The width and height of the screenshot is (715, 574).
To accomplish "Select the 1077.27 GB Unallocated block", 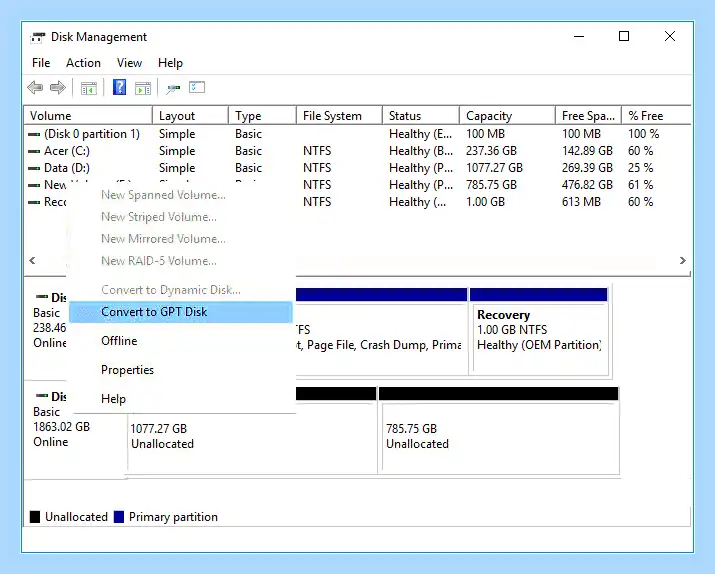I will point(252,431).
